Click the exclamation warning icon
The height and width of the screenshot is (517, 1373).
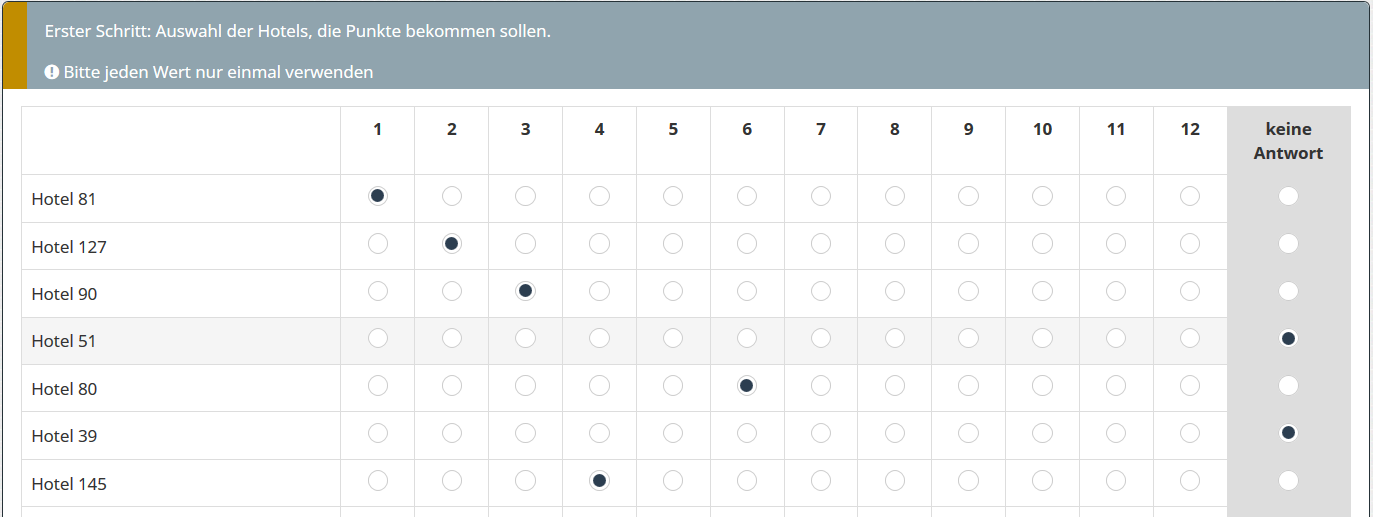tap(52, 72)
